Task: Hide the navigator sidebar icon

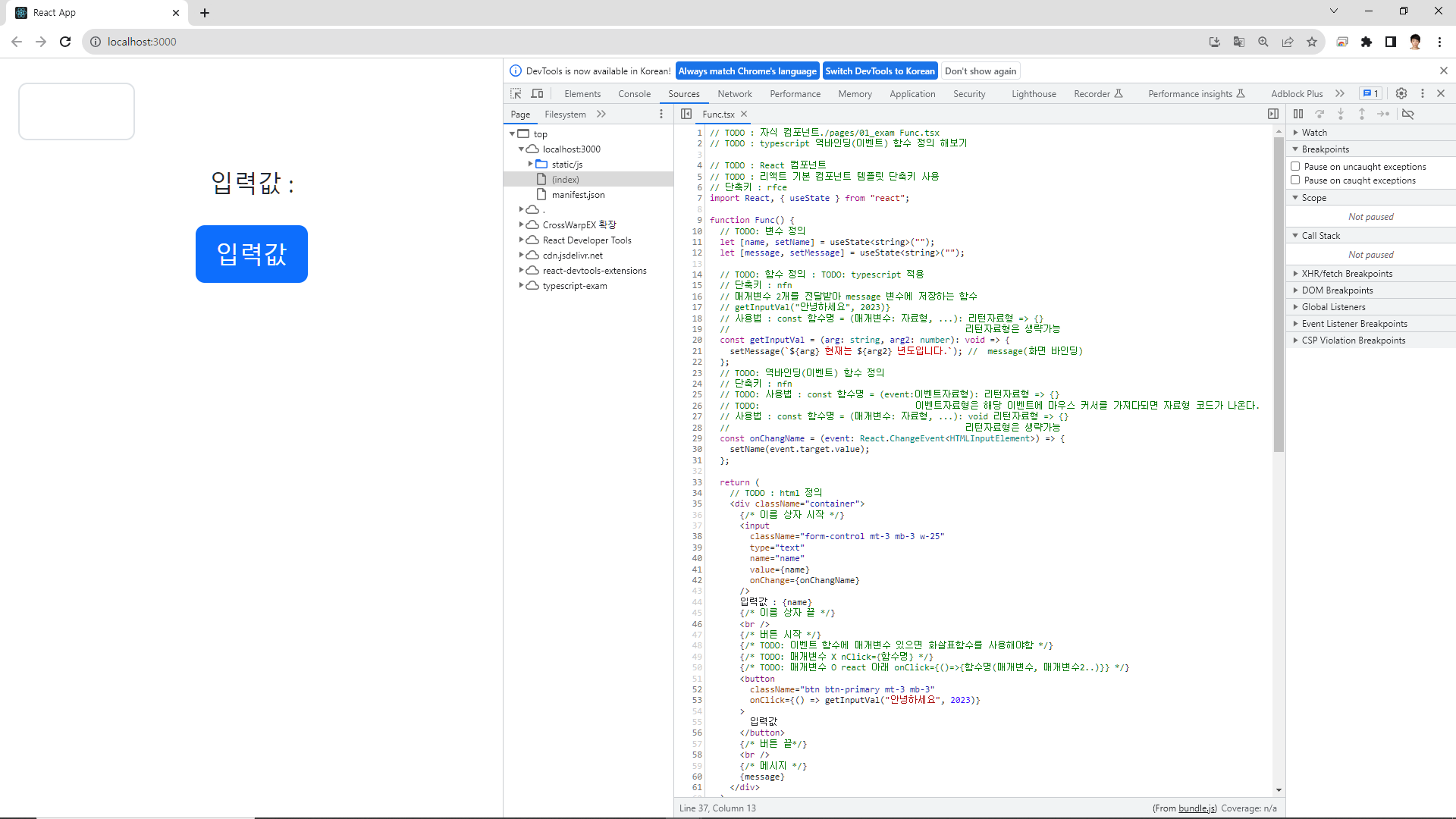Action: pos(686,114)
